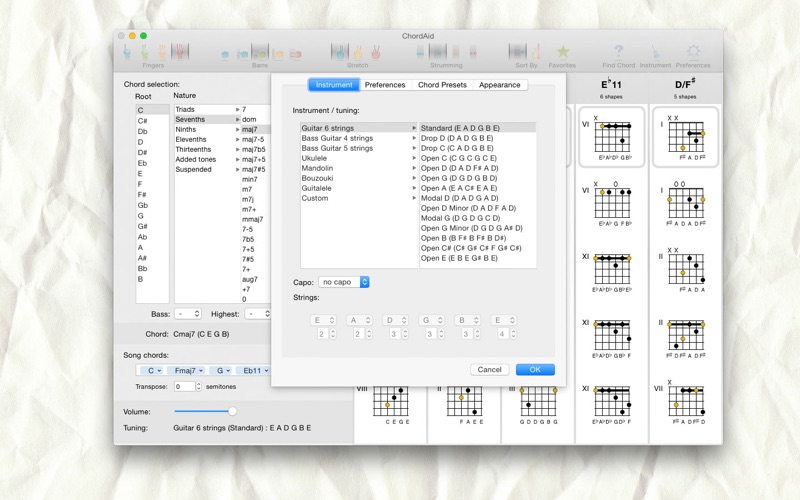The width and height of the screenshot is (800, 500).
Task: Open the Capo dropdown
Action: 343,282
